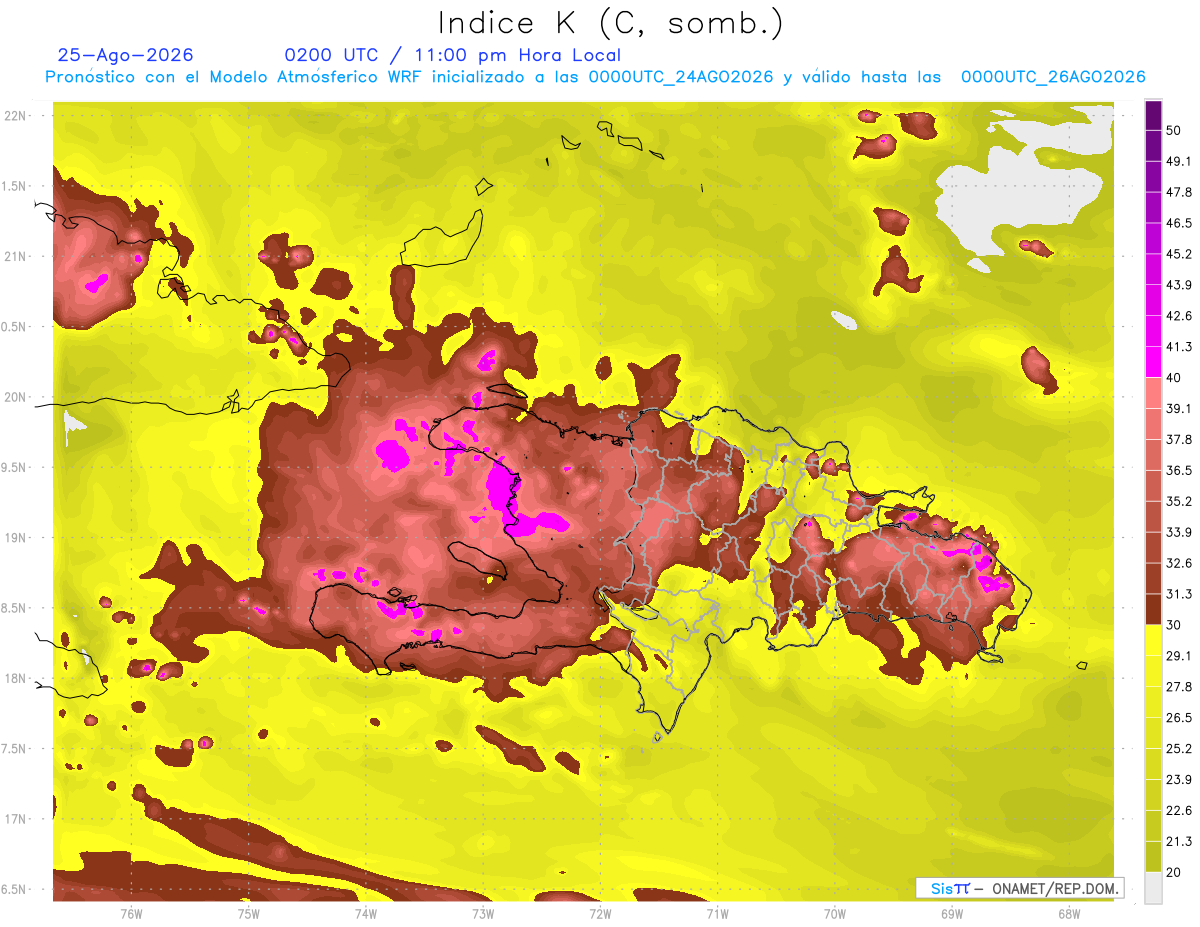
Task: Click the colorbar value "36.5"
Action: tap(1179, 470)
